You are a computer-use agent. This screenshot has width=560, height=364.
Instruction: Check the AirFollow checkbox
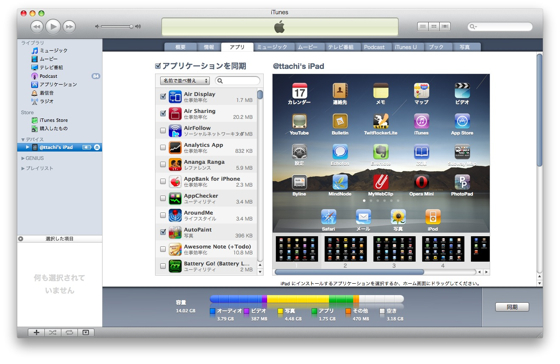tap(163, 130)
